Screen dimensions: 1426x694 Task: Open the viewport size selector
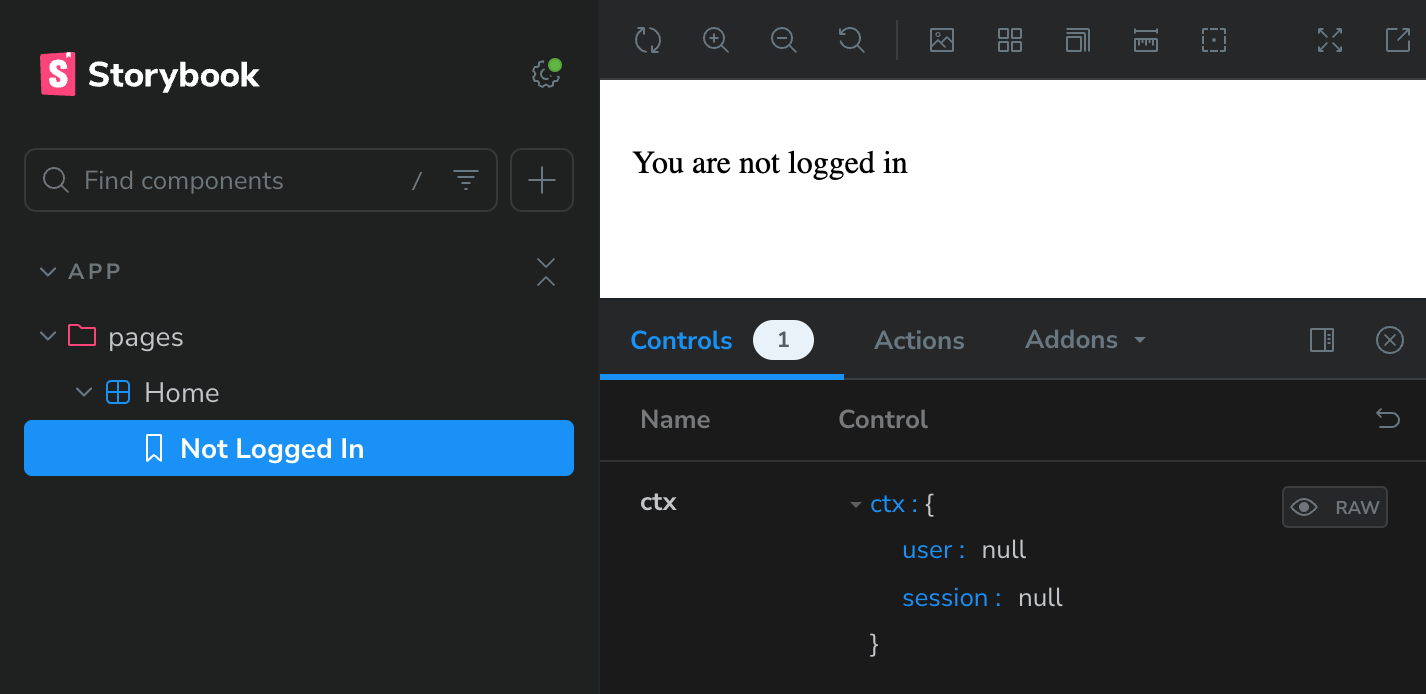tap(1078, 40)
